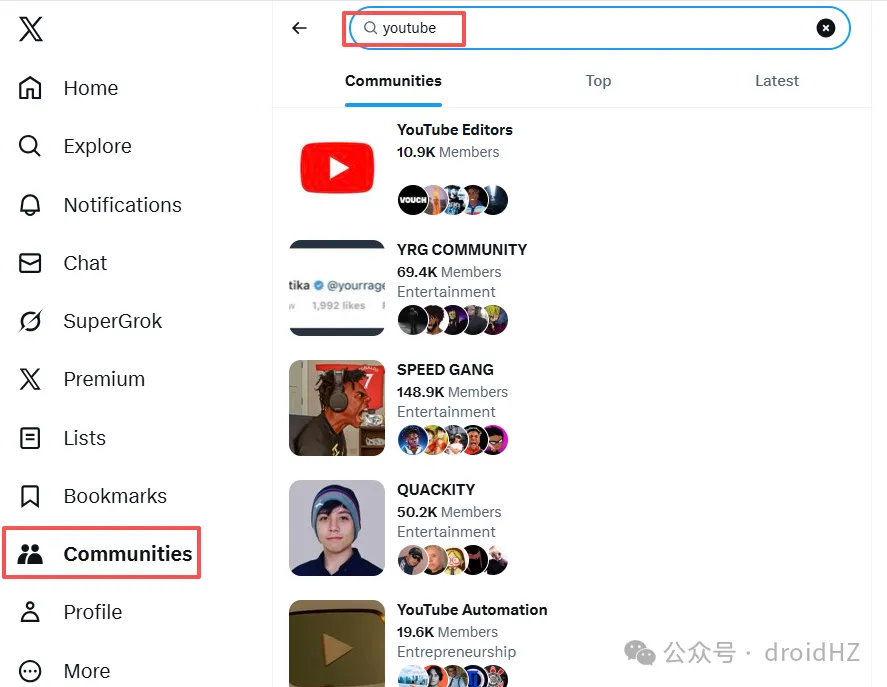This screenshot has width=887, height=687.
Task: Click the X logo icon
Action: click(31, 29)
